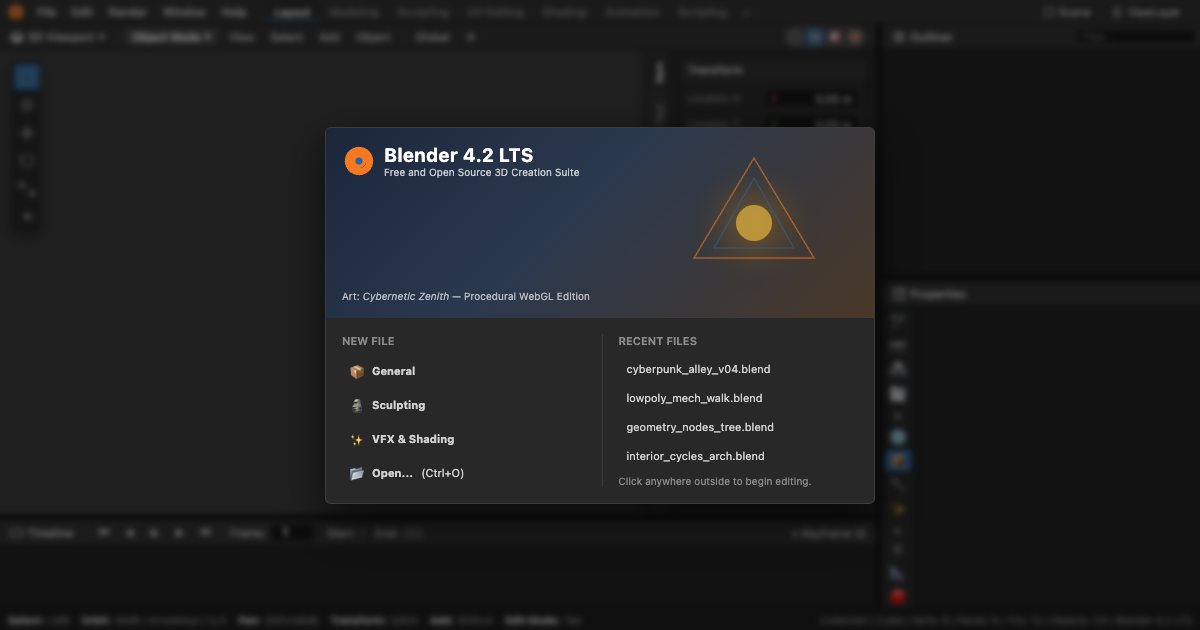This screenshot has width=1200, height=630.
Task: Switch to the Layout workspace tab
Action: [x=291, y=13]
